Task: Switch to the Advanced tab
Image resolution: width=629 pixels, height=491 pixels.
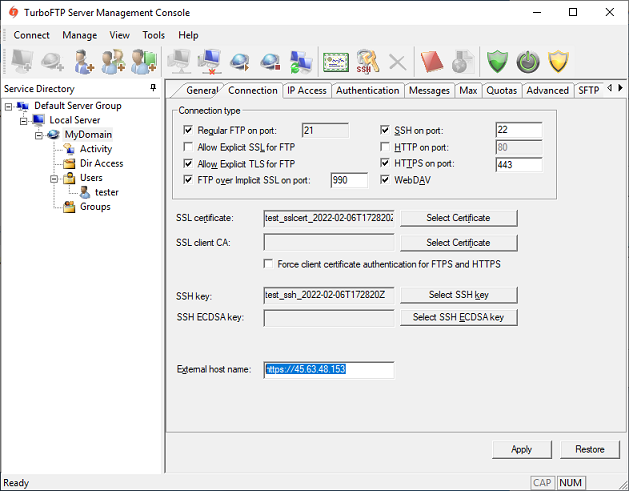Action: tap(548, 91)
